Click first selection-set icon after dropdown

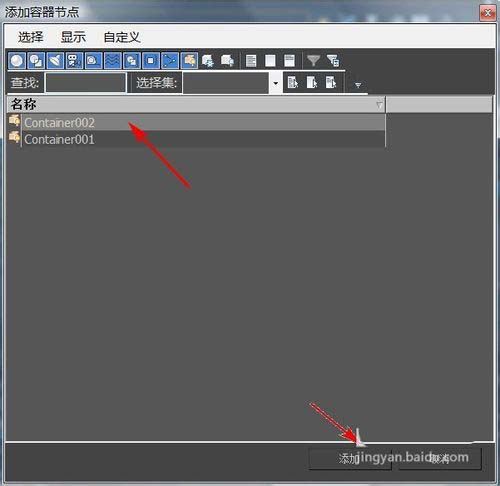(293, 82)
